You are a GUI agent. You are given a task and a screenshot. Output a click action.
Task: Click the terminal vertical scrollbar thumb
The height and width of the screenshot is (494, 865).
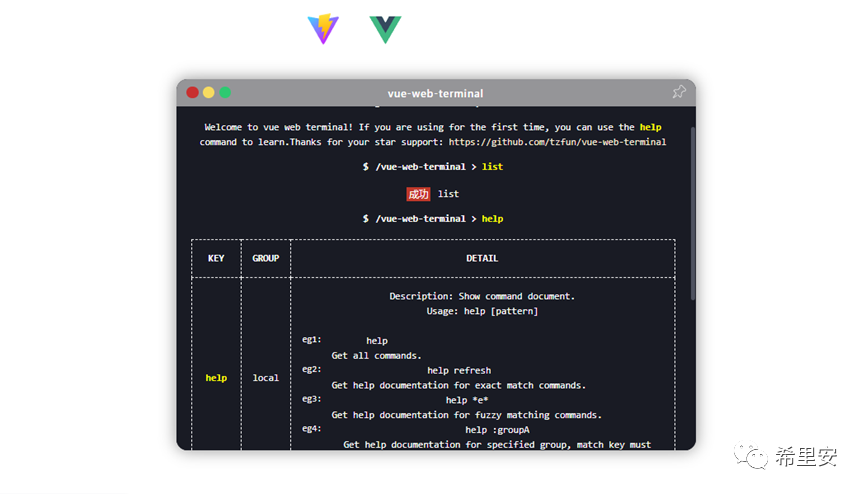point(693,214)
